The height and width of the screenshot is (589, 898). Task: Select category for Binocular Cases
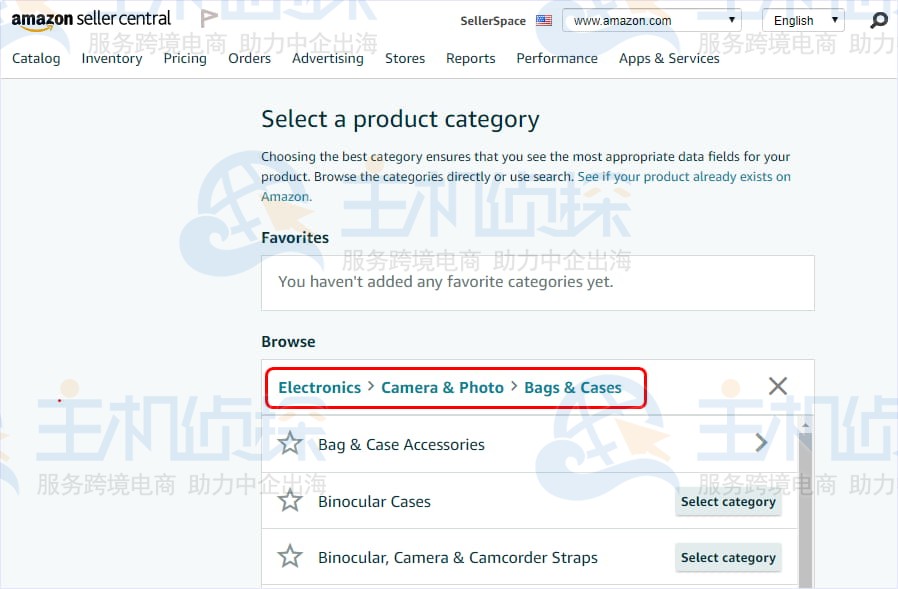728,501
